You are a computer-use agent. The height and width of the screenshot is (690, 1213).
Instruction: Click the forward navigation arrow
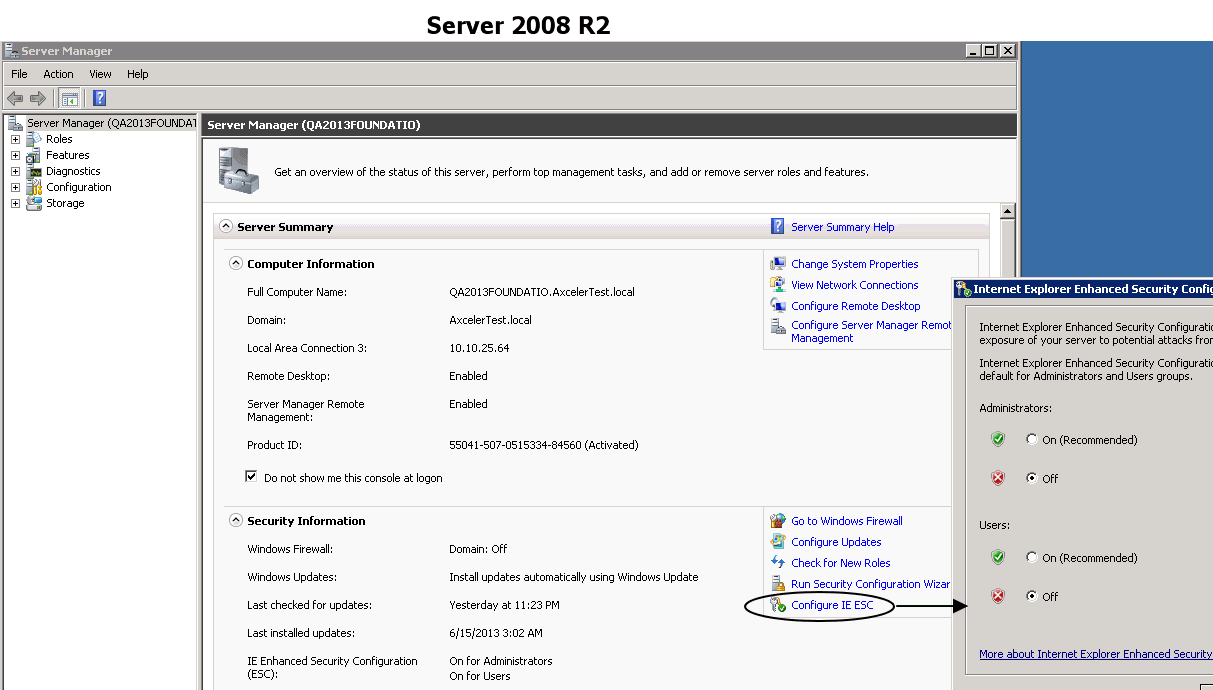coord(36,97)
